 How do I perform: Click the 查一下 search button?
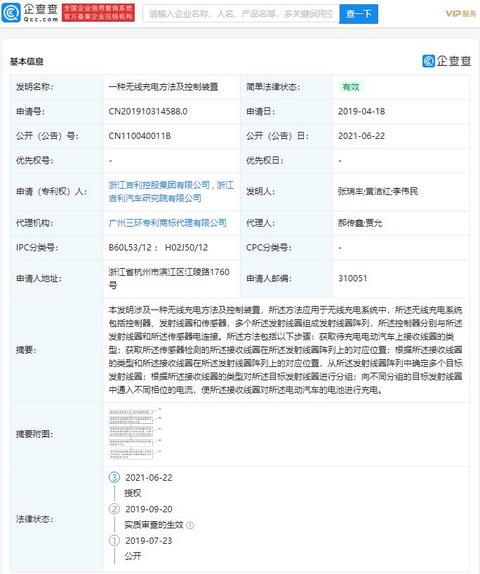(x=358, y=14)
